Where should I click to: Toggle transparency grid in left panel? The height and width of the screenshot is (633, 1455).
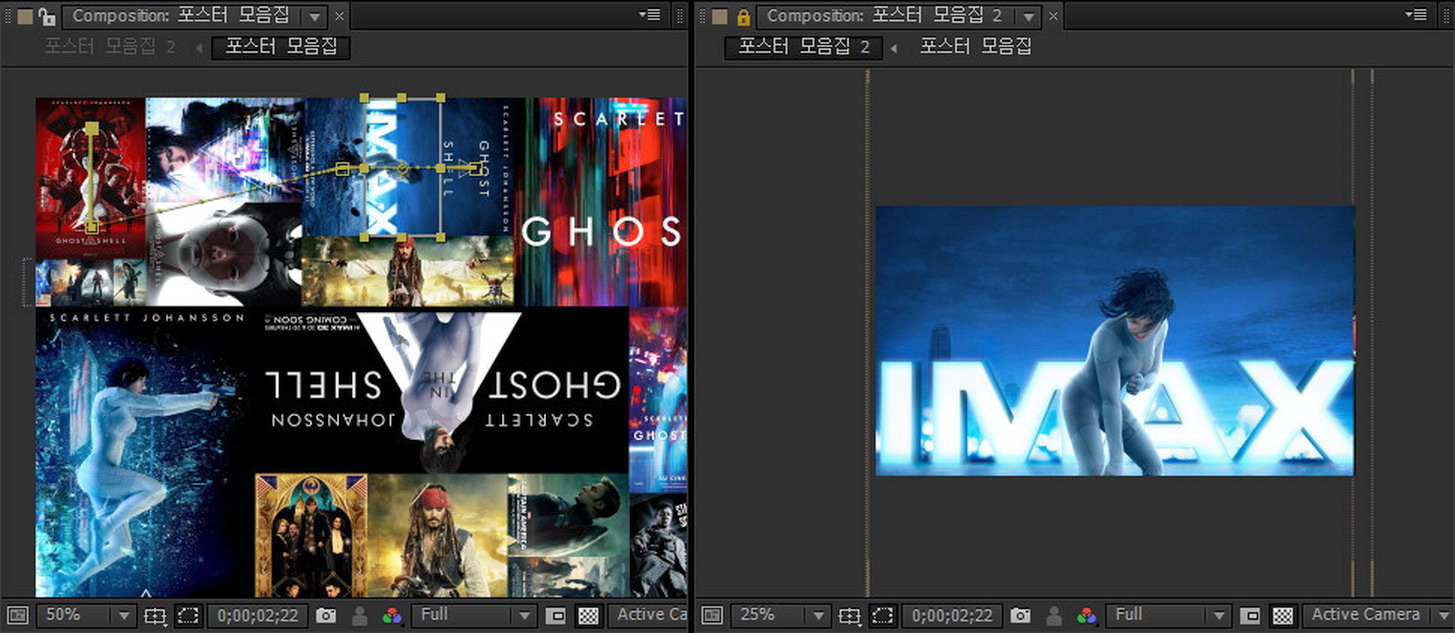coord(588,616)
